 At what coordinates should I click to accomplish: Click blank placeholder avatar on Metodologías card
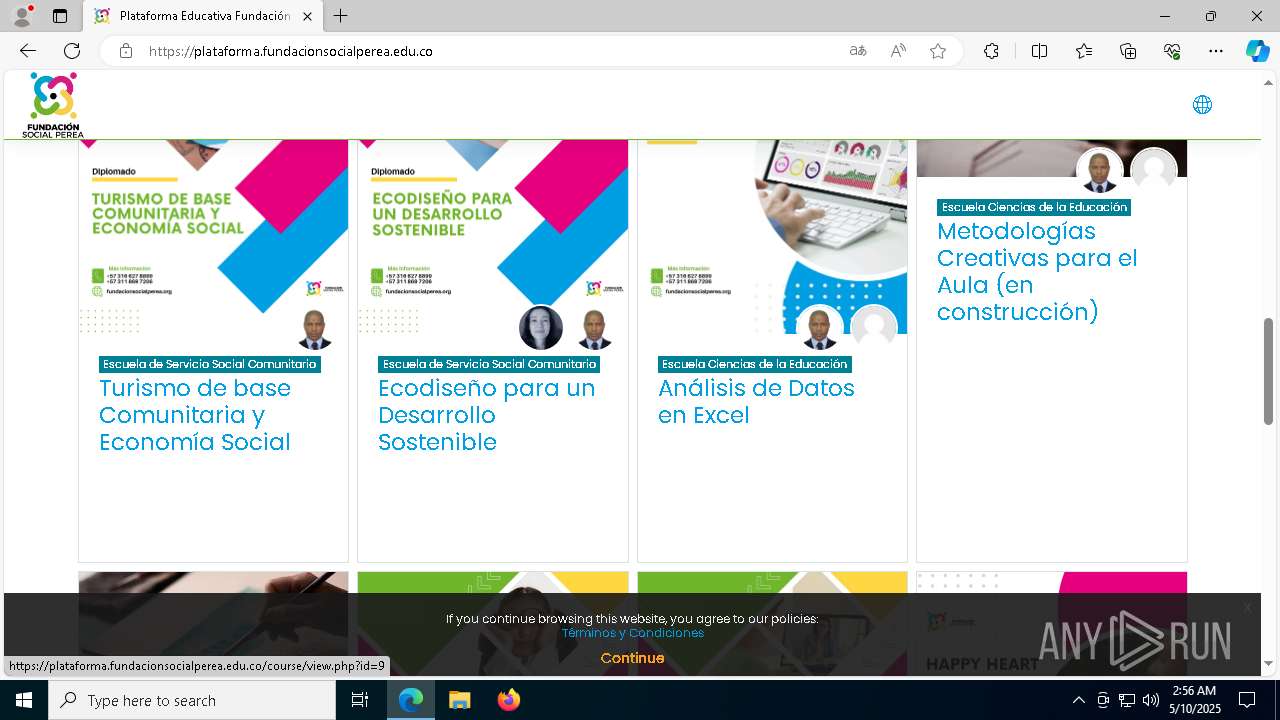pos(1153,171)
